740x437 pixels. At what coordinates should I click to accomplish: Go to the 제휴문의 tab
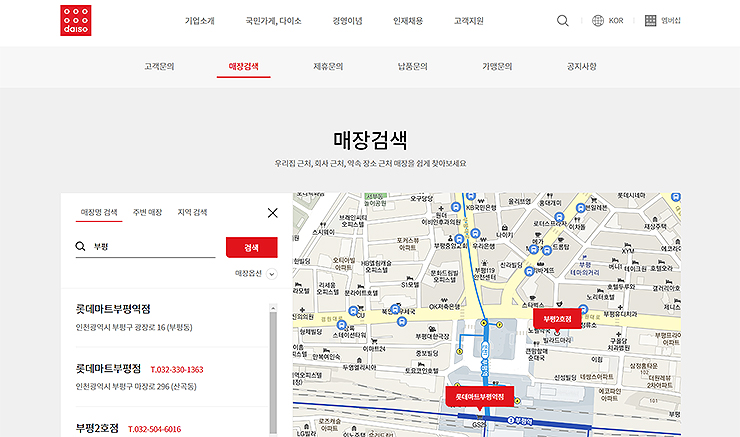point(328,67)
